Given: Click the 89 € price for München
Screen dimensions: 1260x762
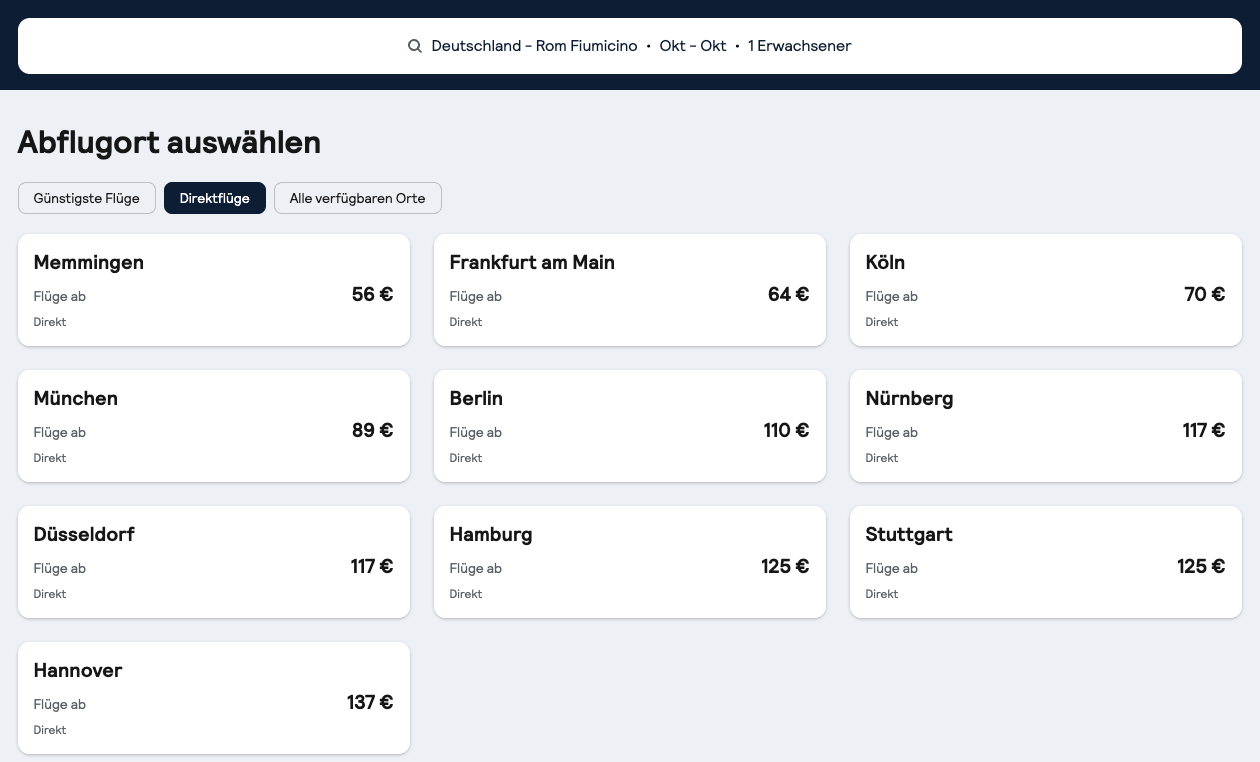Looking at the screenshot, I should [x=372, y=430].
